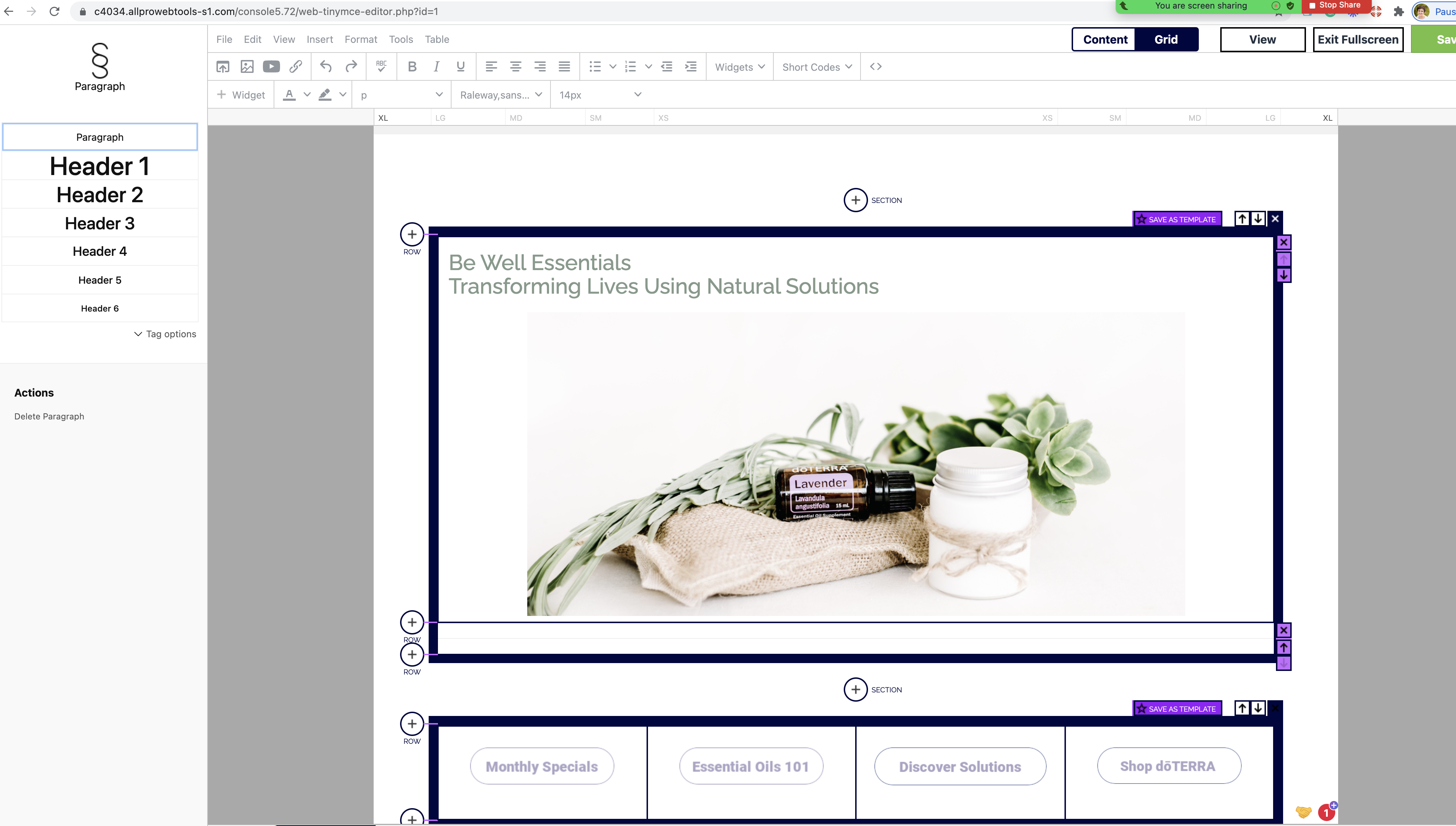Expand text color picker arrow
This screenshot has width=1456, height=826.
(x=307, y=95)
